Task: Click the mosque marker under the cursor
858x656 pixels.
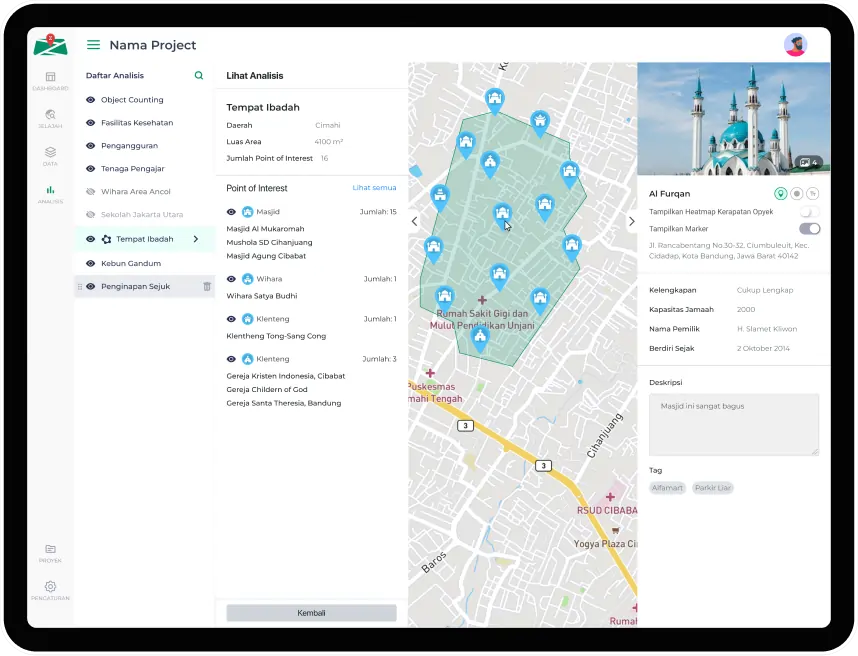Action: tap(502, 214)
